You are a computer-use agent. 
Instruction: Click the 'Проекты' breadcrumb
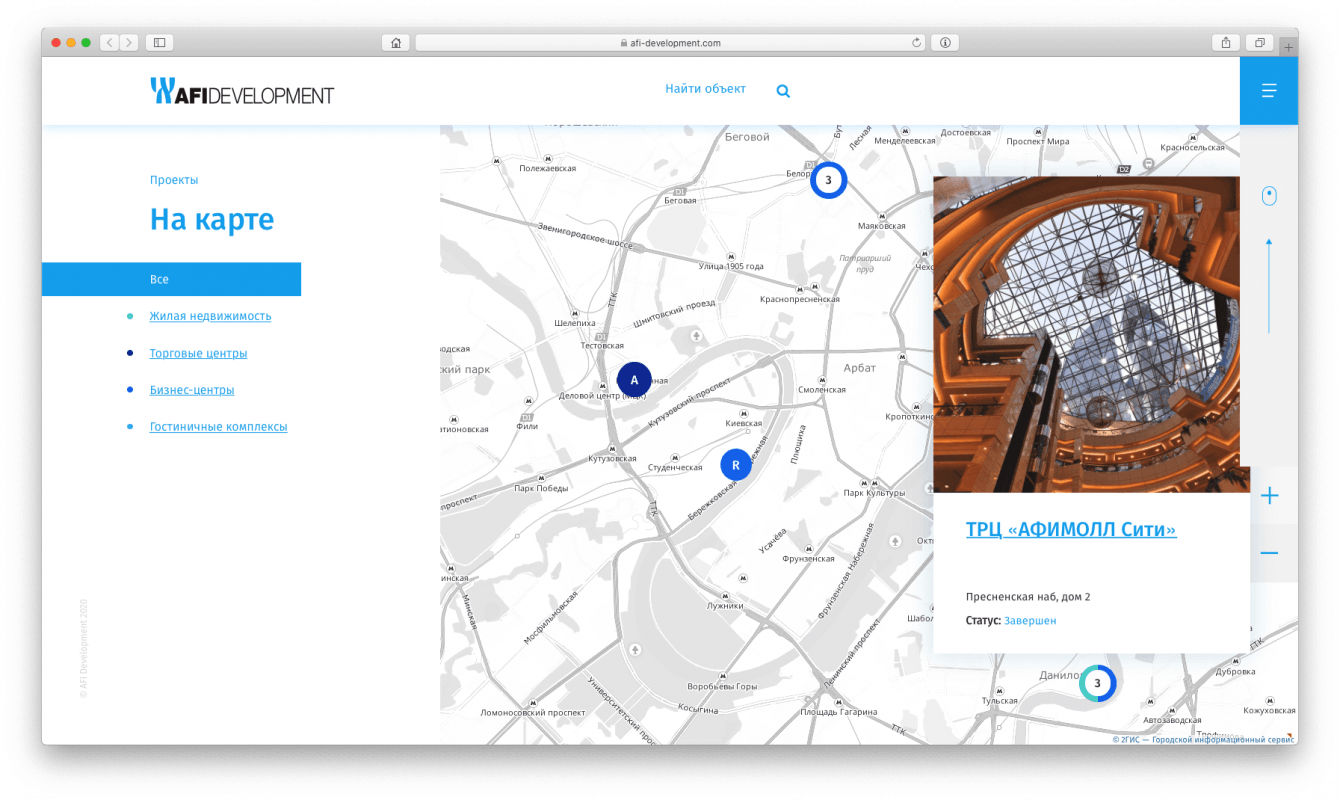coord(174,180)
